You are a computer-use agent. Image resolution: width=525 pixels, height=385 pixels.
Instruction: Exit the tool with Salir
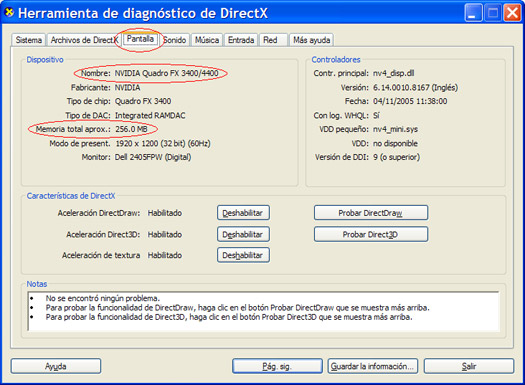coord(469,366)
